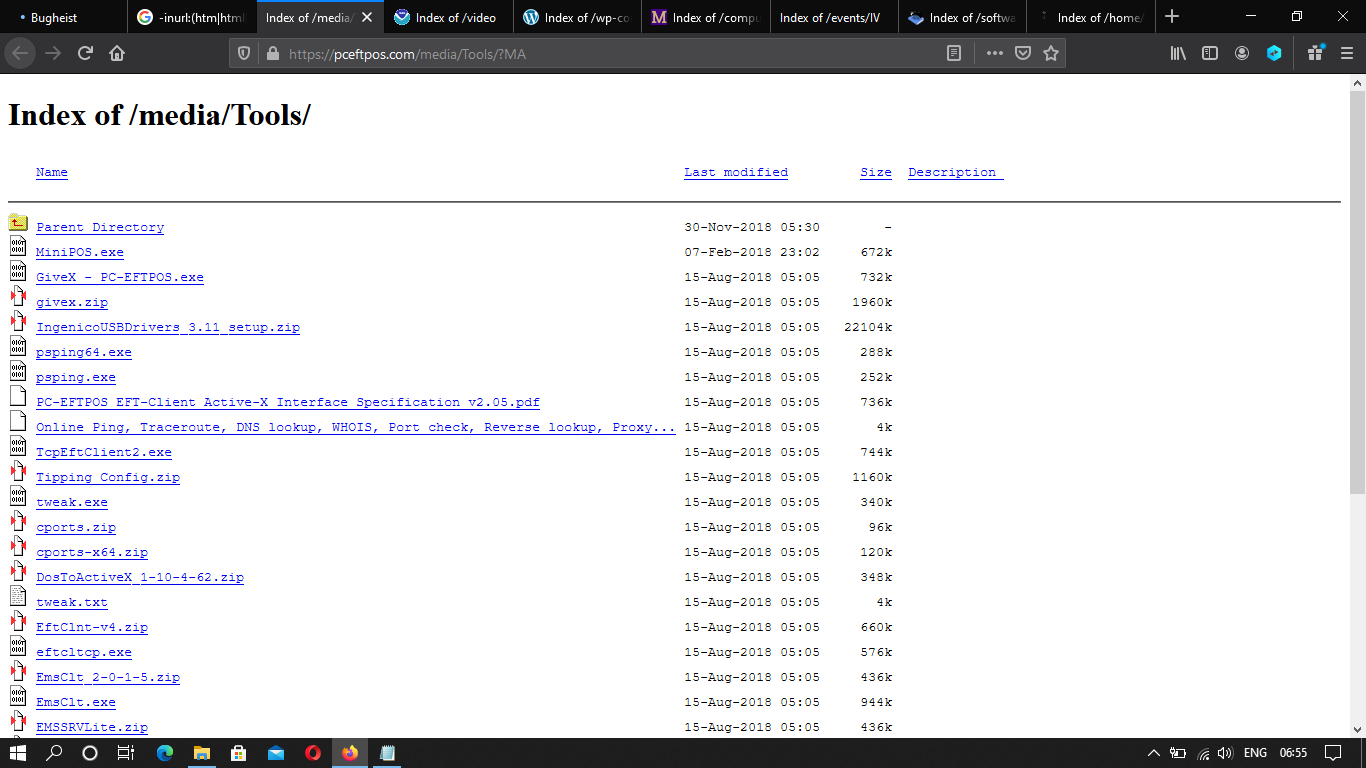Download EmsClt_2-0-1-5.zip

pos(108,677)
